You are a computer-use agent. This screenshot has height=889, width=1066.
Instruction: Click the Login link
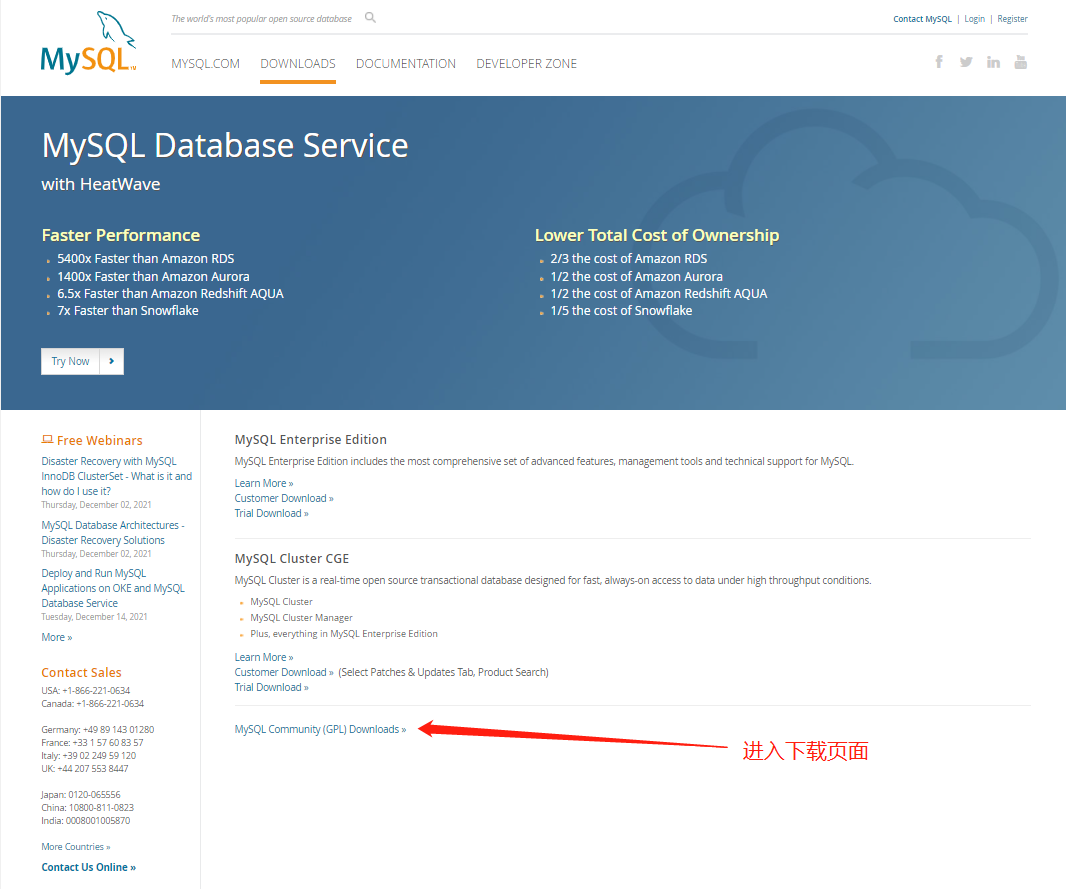[974, 19]
